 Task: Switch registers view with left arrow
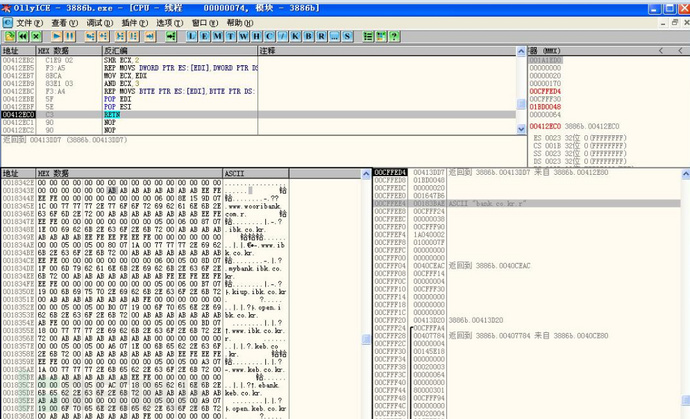(x=661, y=51)
